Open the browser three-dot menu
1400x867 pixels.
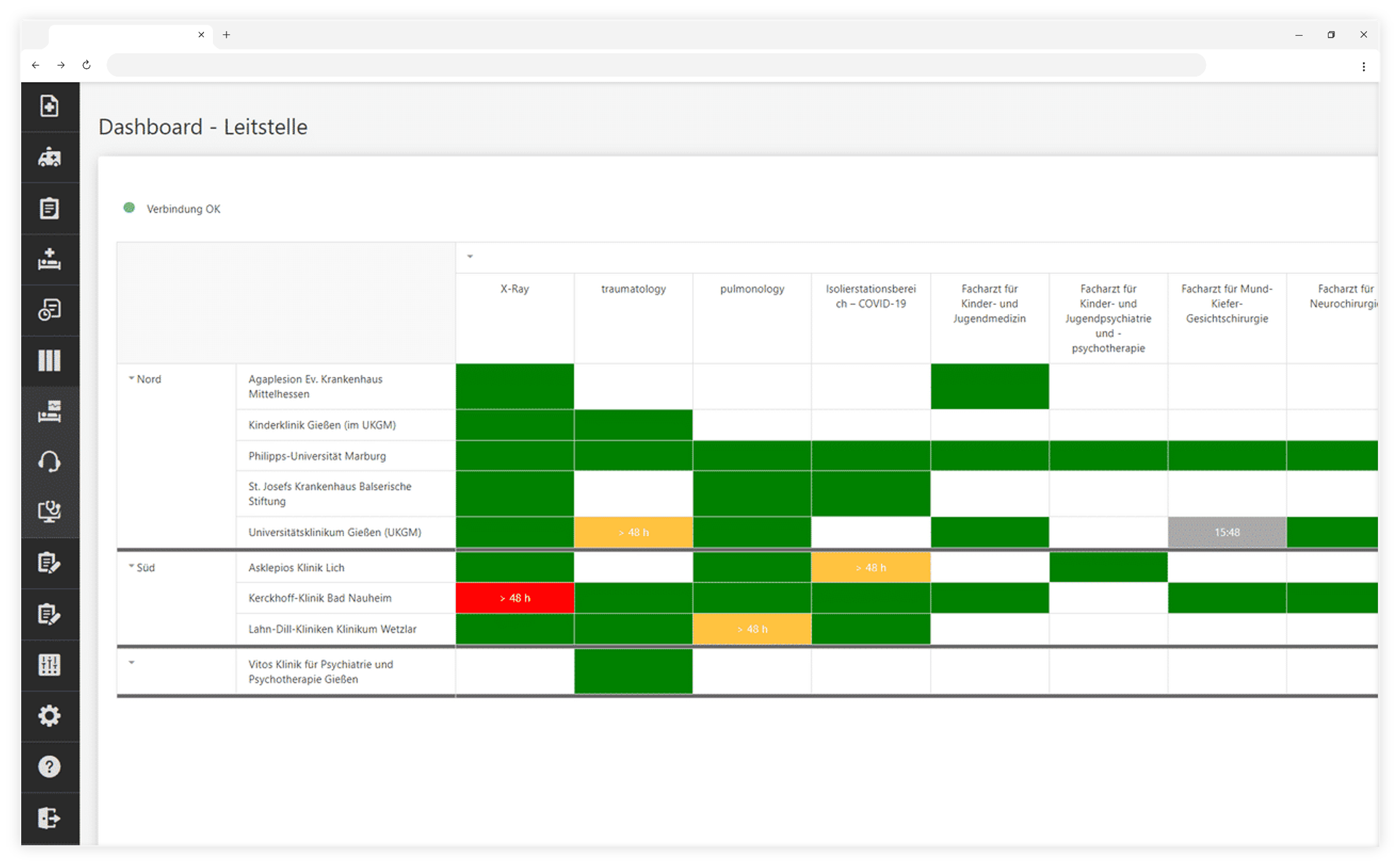[1363, 67]
